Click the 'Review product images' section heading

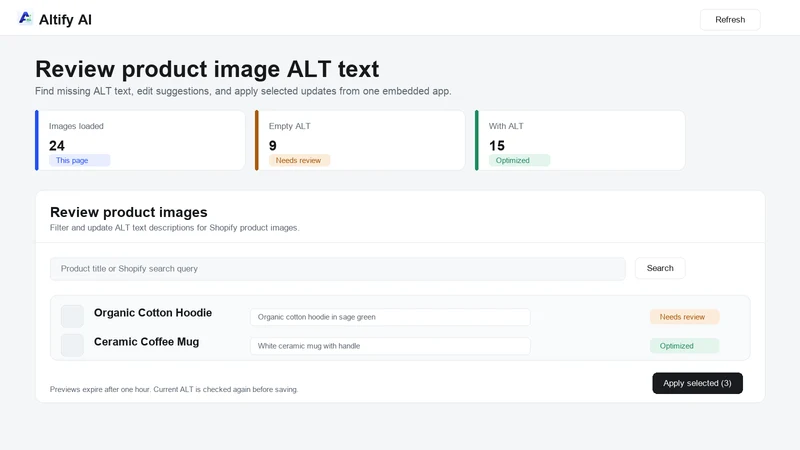pos(129,212)
